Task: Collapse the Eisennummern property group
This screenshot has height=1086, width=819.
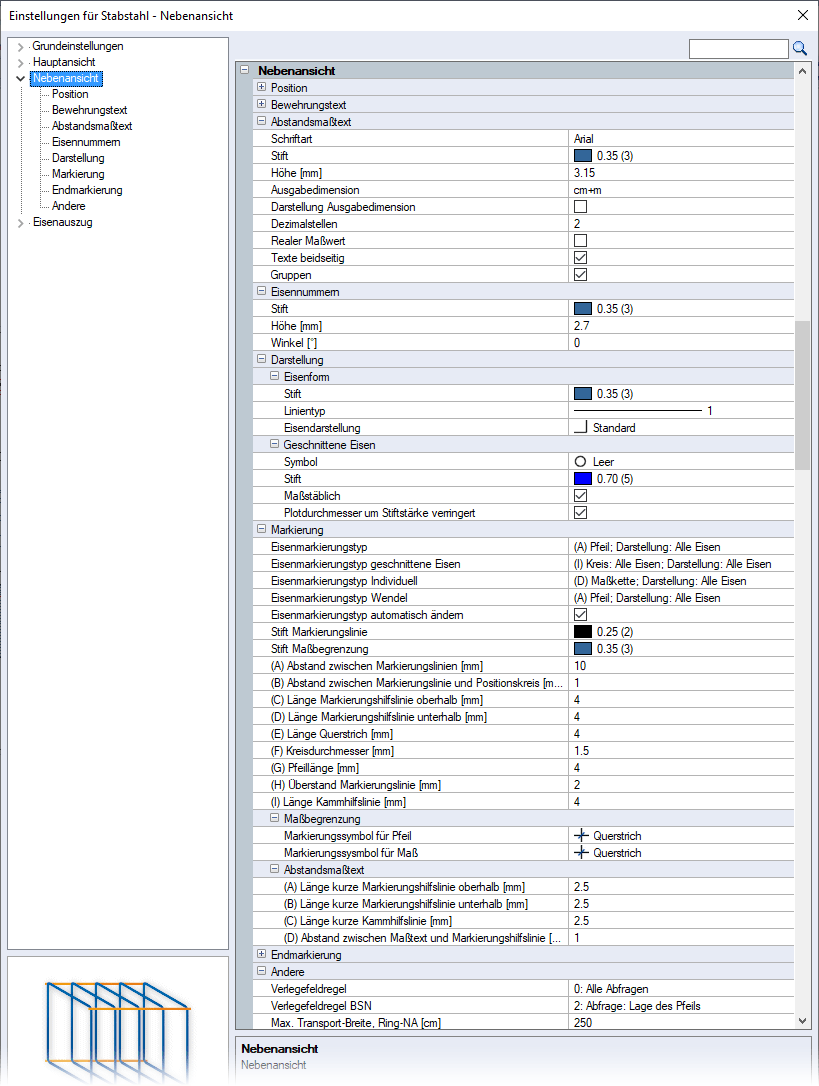Action: [x=261, y=291]
